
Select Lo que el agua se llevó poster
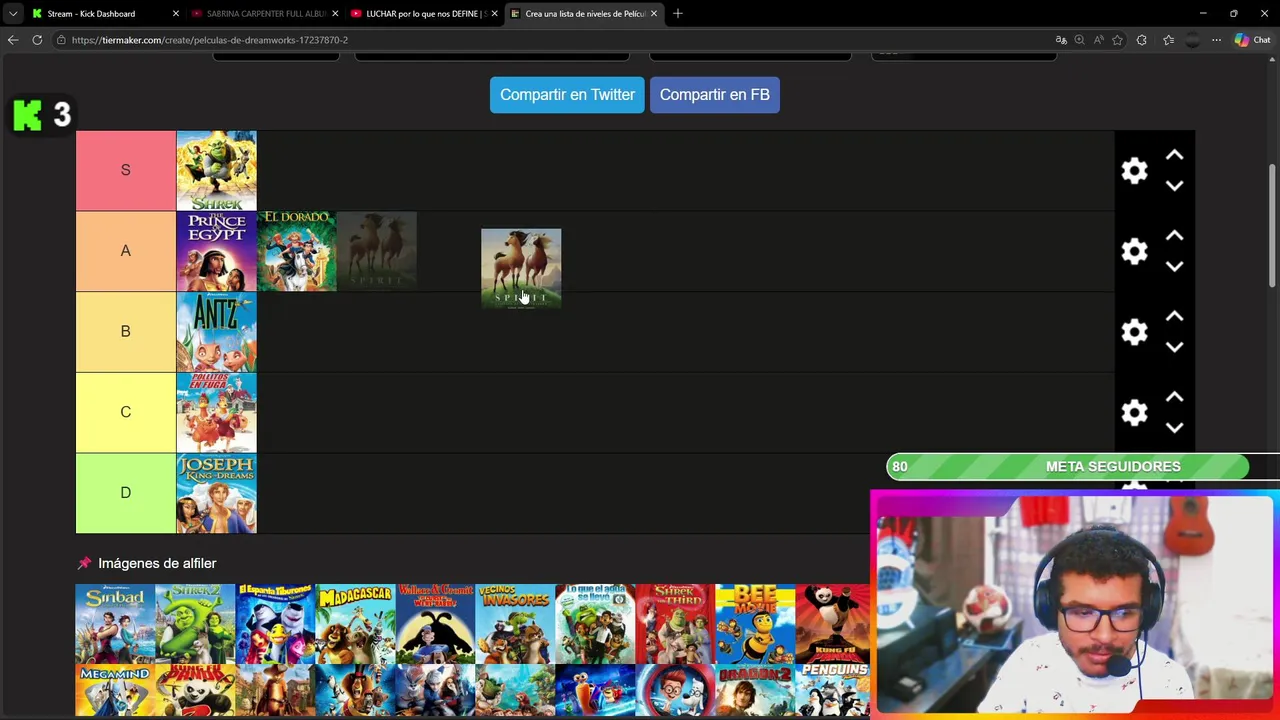[x=595, y=624]
